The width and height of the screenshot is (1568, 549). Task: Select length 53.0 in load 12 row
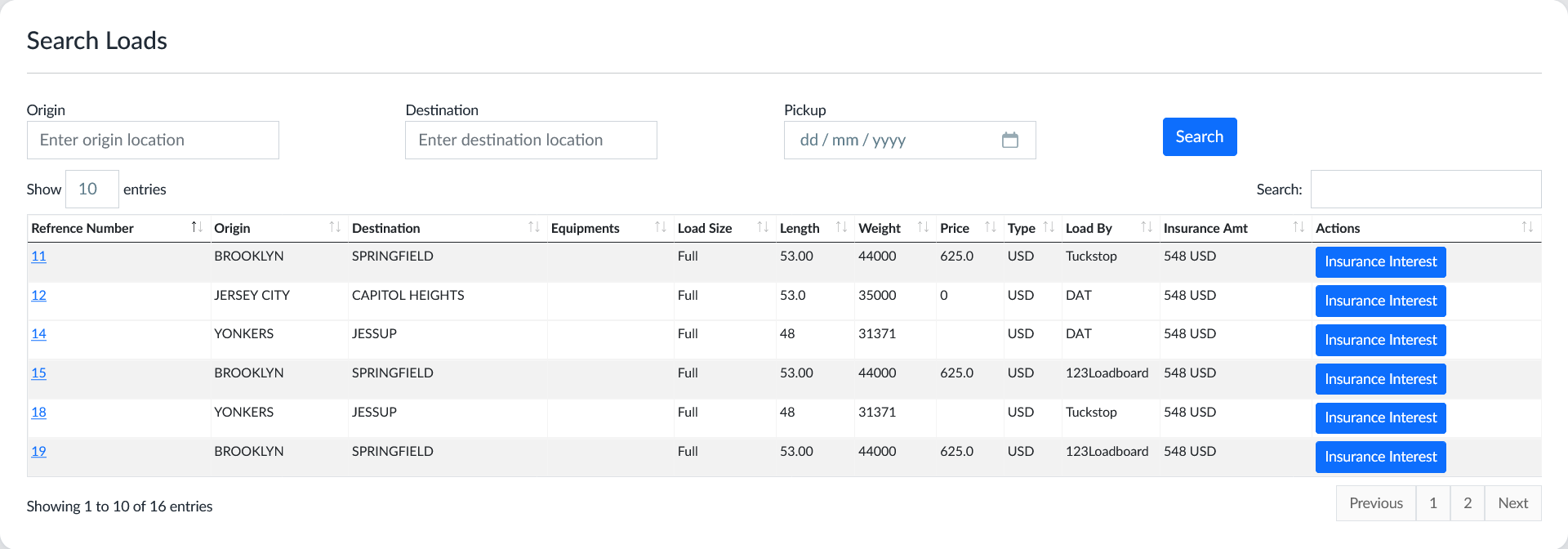pyautogui.click(x=792, y=295)
